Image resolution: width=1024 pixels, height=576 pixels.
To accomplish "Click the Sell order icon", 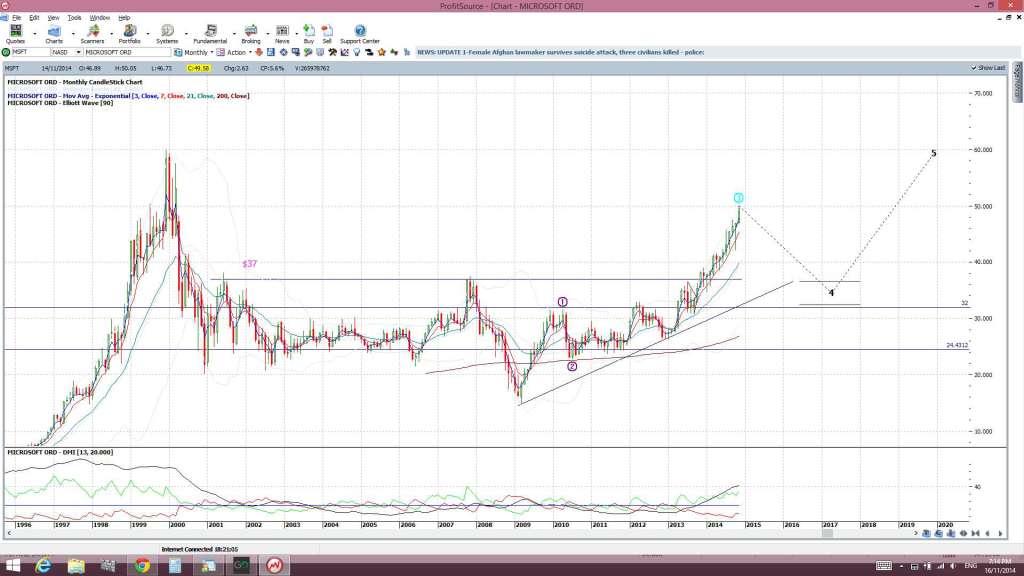I will tap(327, 33).
